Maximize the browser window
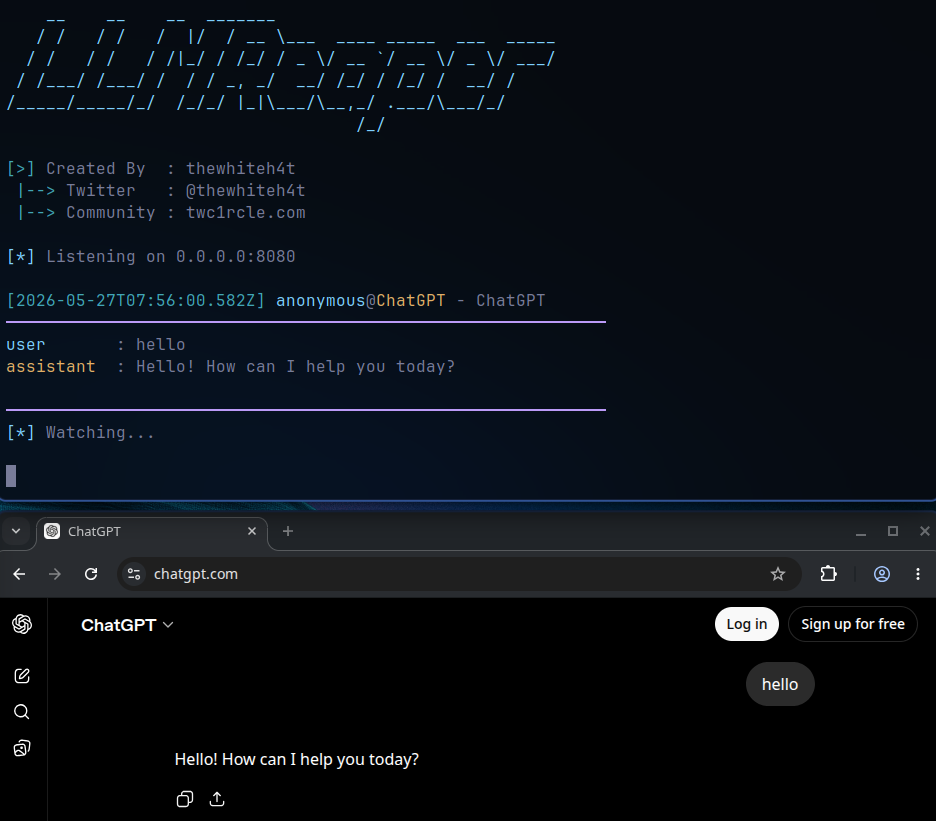936x821 pixels. pos(892,531)
